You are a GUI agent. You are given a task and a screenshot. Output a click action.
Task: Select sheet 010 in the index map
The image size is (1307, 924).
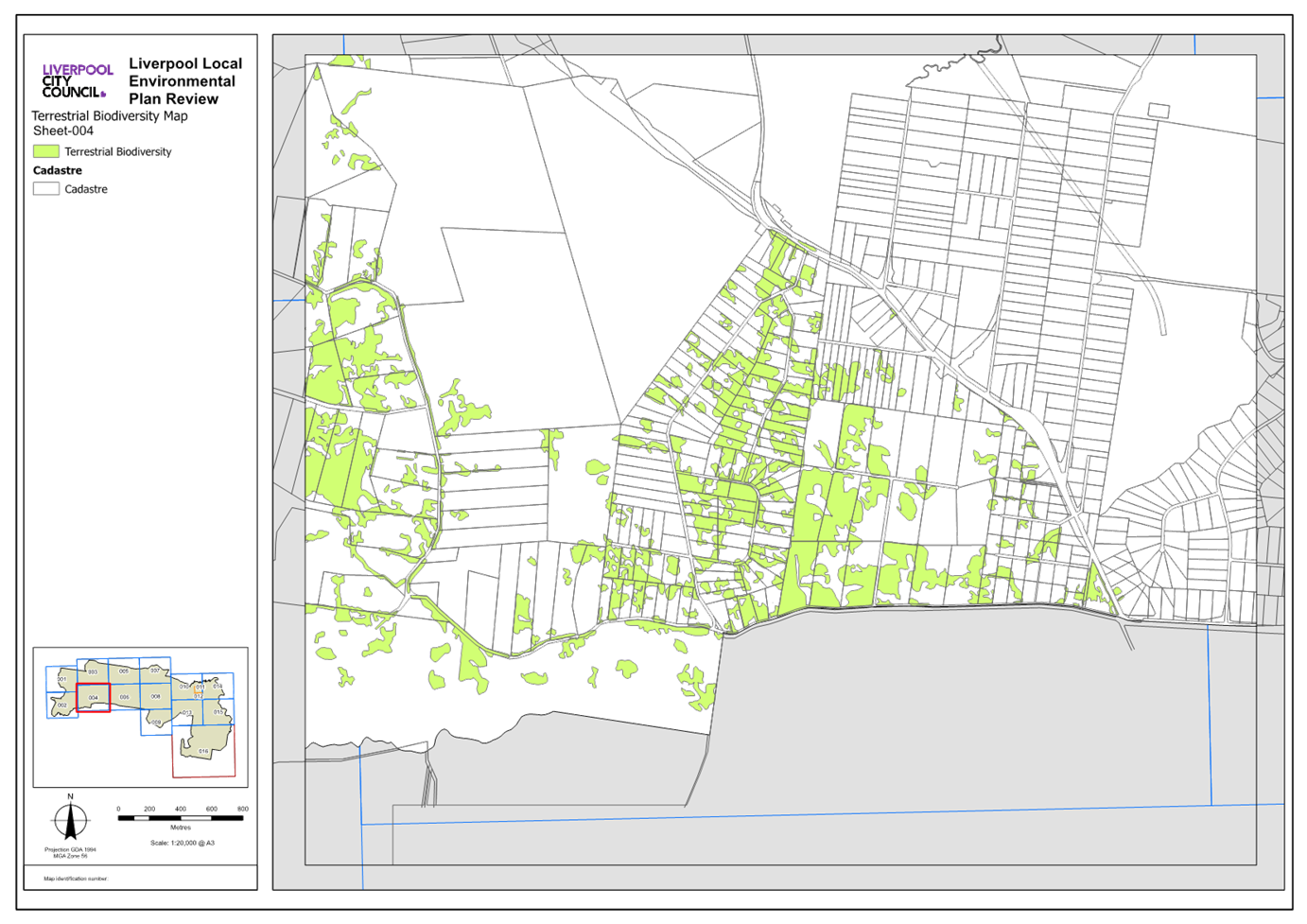coord(186,687)
